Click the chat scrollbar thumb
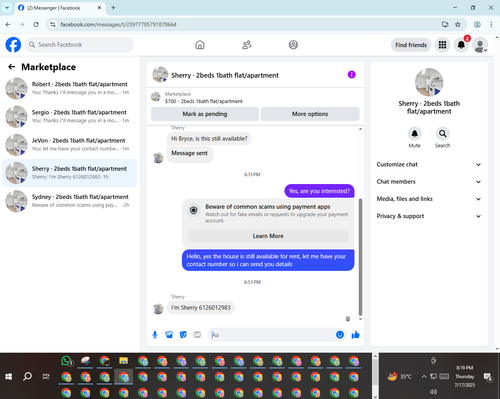500x399 pixels. [x=360, y=257]
